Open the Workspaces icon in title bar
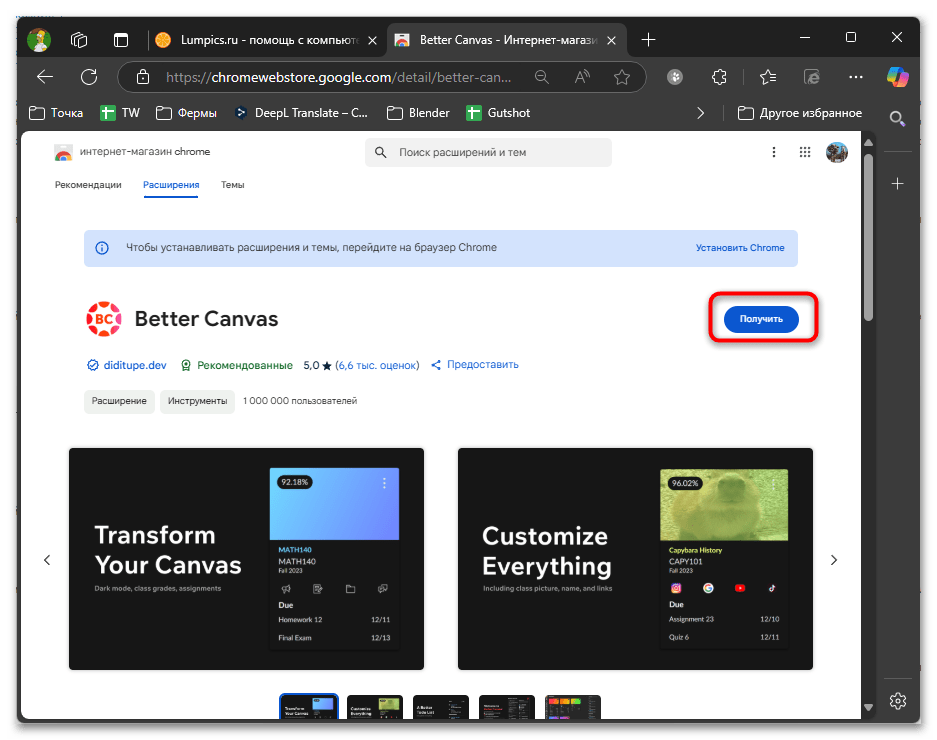The height and width of the screenshot is (740, 937). coord(79,40)
